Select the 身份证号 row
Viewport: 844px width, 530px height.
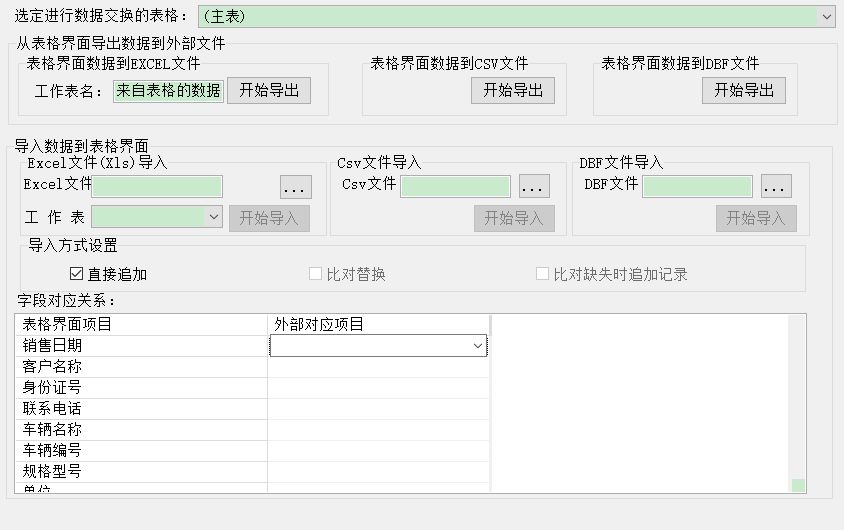142,388
